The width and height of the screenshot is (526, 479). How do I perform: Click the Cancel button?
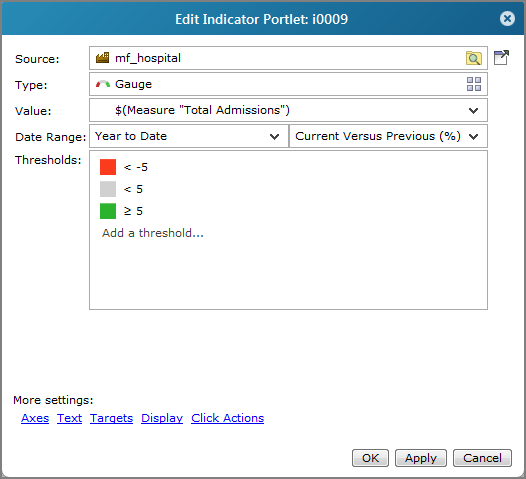(482, 458)
